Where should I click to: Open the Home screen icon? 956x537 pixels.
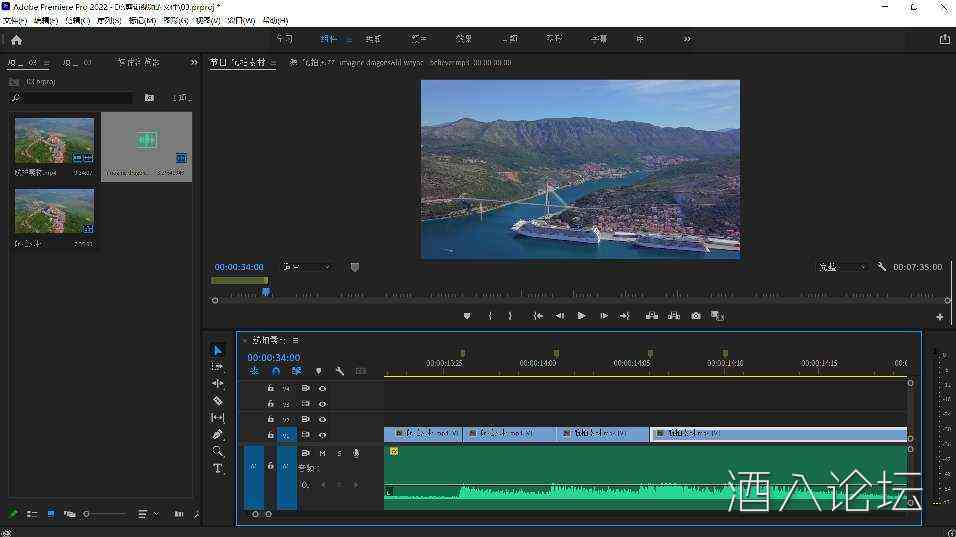click(x=16, y=40)
